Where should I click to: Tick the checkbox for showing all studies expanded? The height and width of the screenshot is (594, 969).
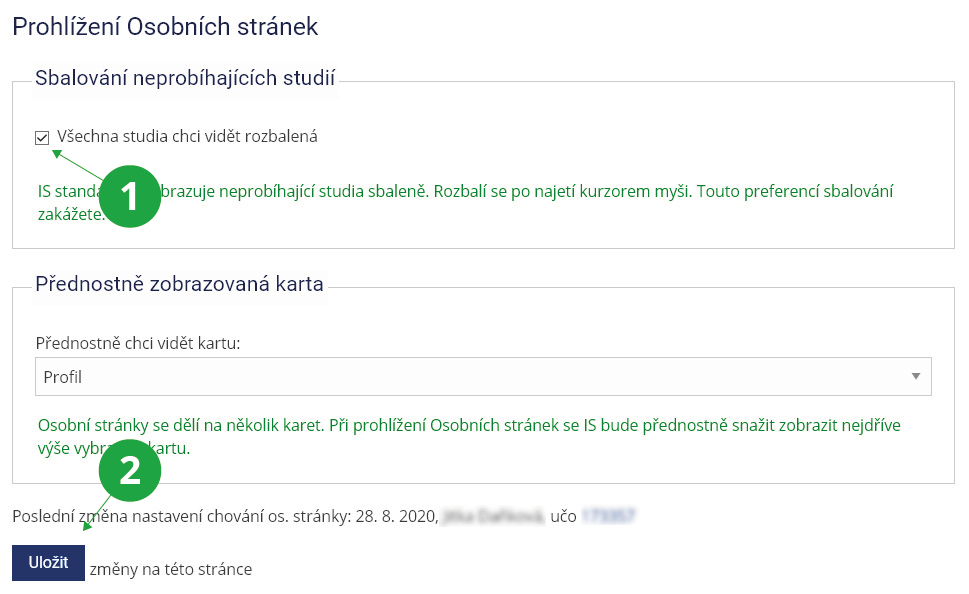click(42, 137)
